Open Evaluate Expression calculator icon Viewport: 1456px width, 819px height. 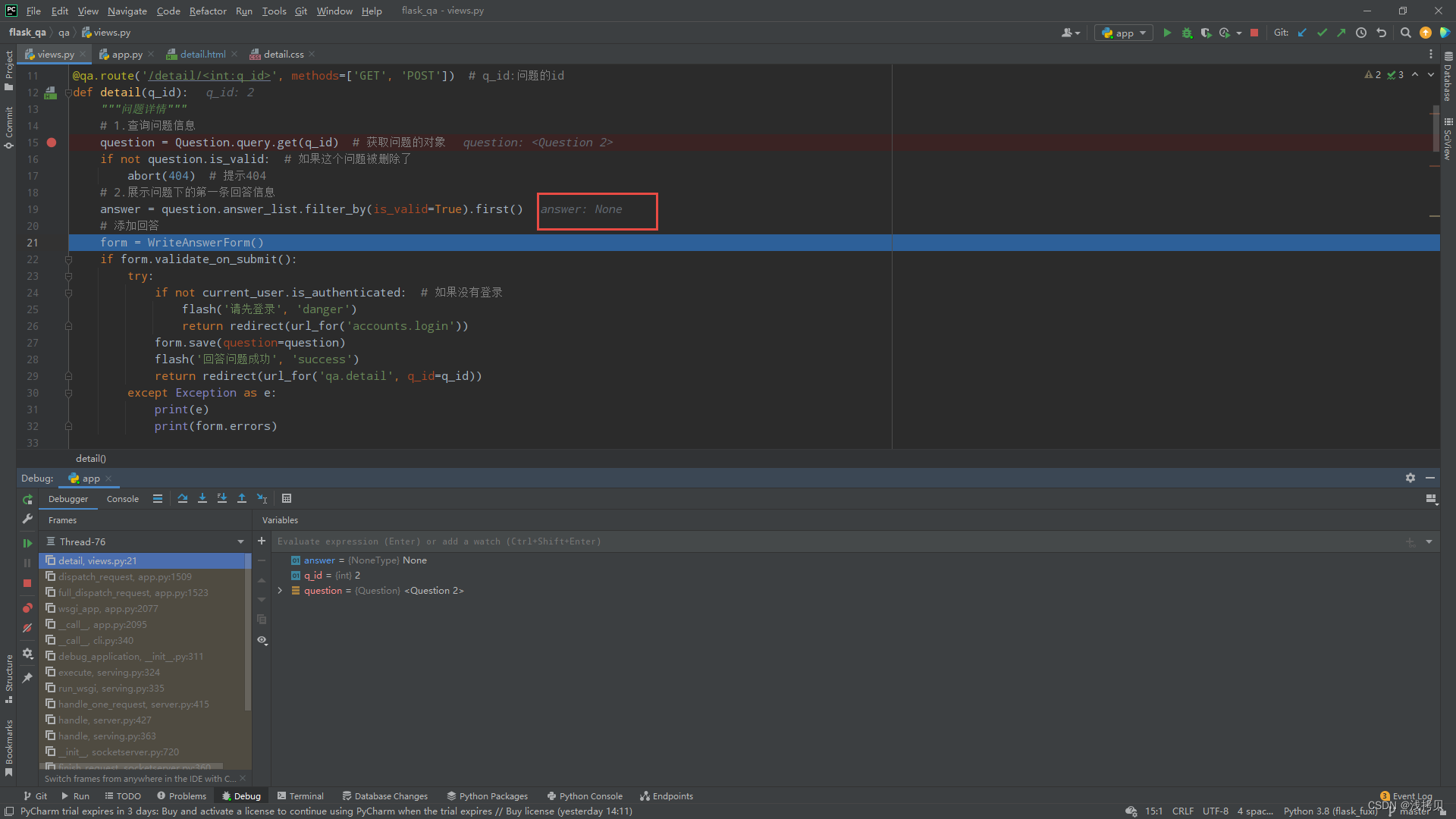(287, 498)
